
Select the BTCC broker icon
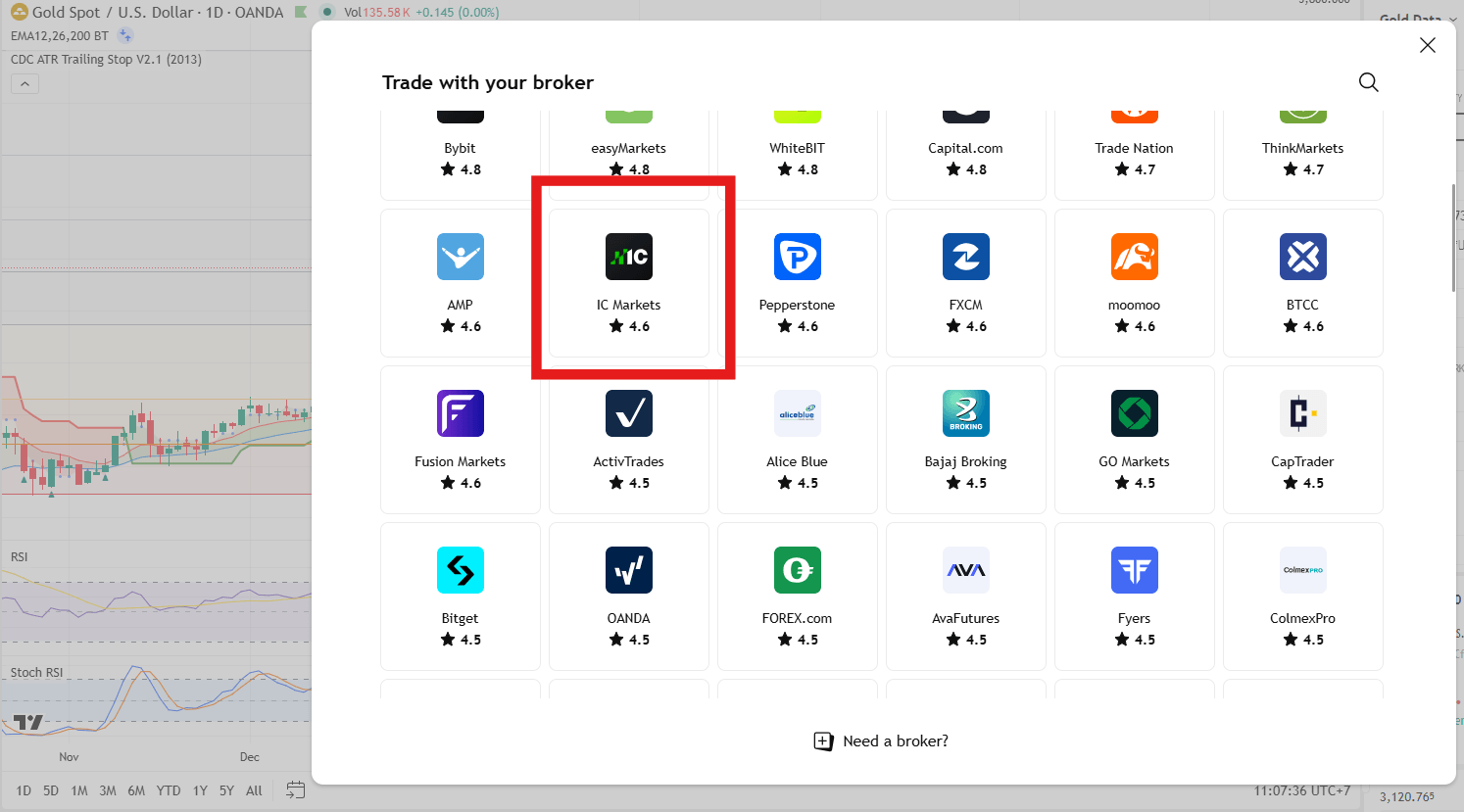1302,258
